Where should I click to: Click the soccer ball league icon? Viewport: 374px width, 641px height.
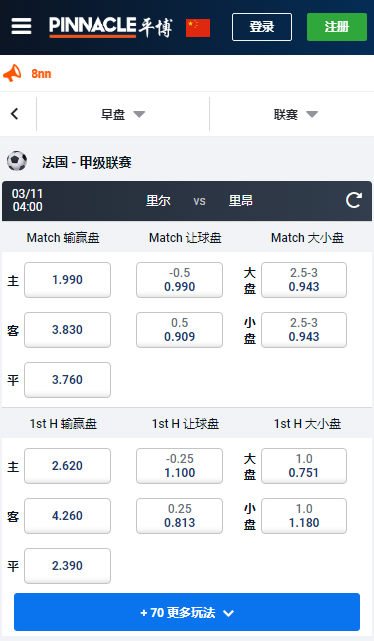[17, 161]
